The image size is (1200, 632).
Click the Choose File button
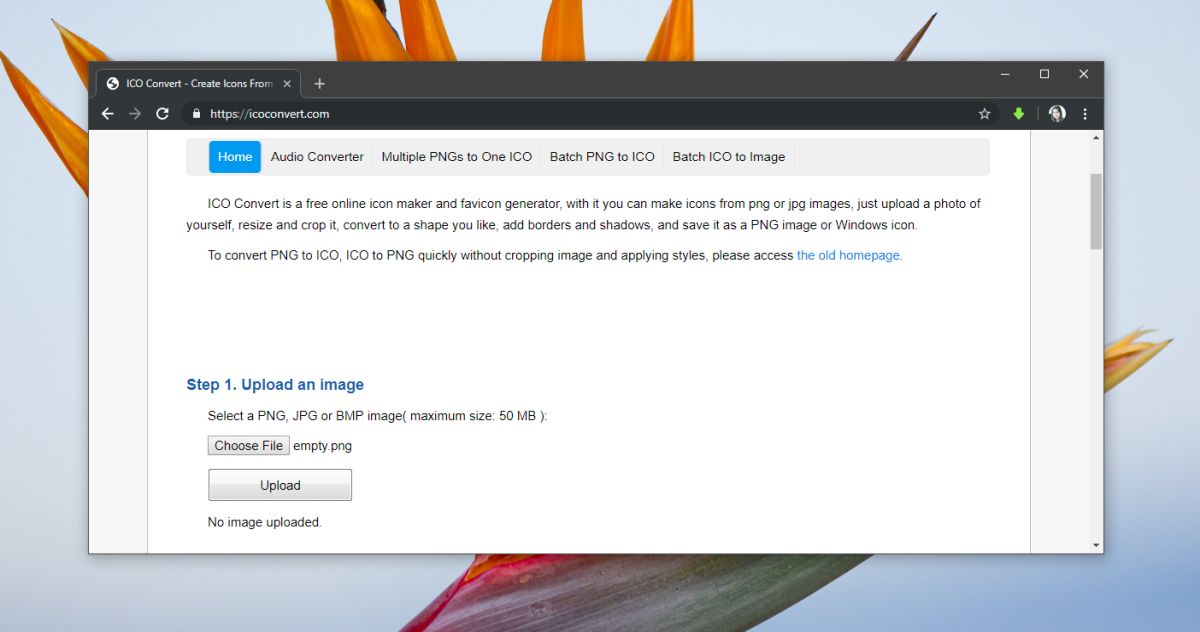coord(248,445)
